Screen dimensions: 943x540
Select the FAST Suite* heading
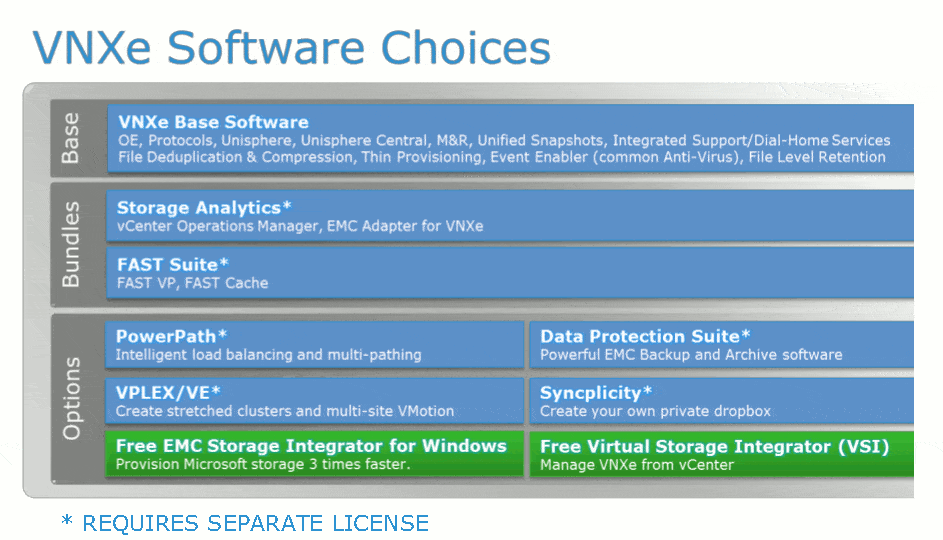(x=173, y=265)
